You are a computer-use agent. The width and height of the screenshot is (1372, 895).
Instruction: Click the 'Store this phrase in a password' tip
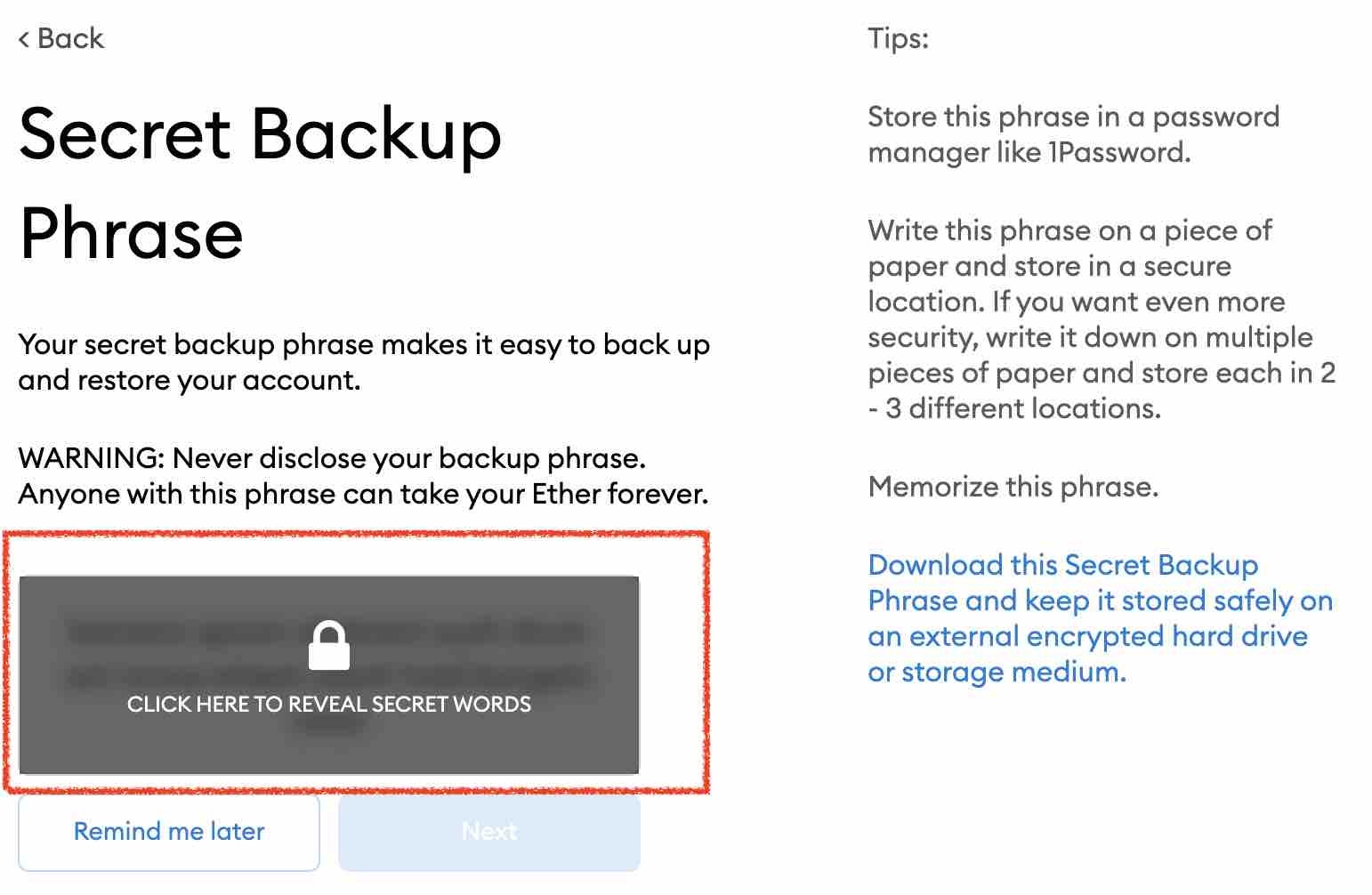1073,117
